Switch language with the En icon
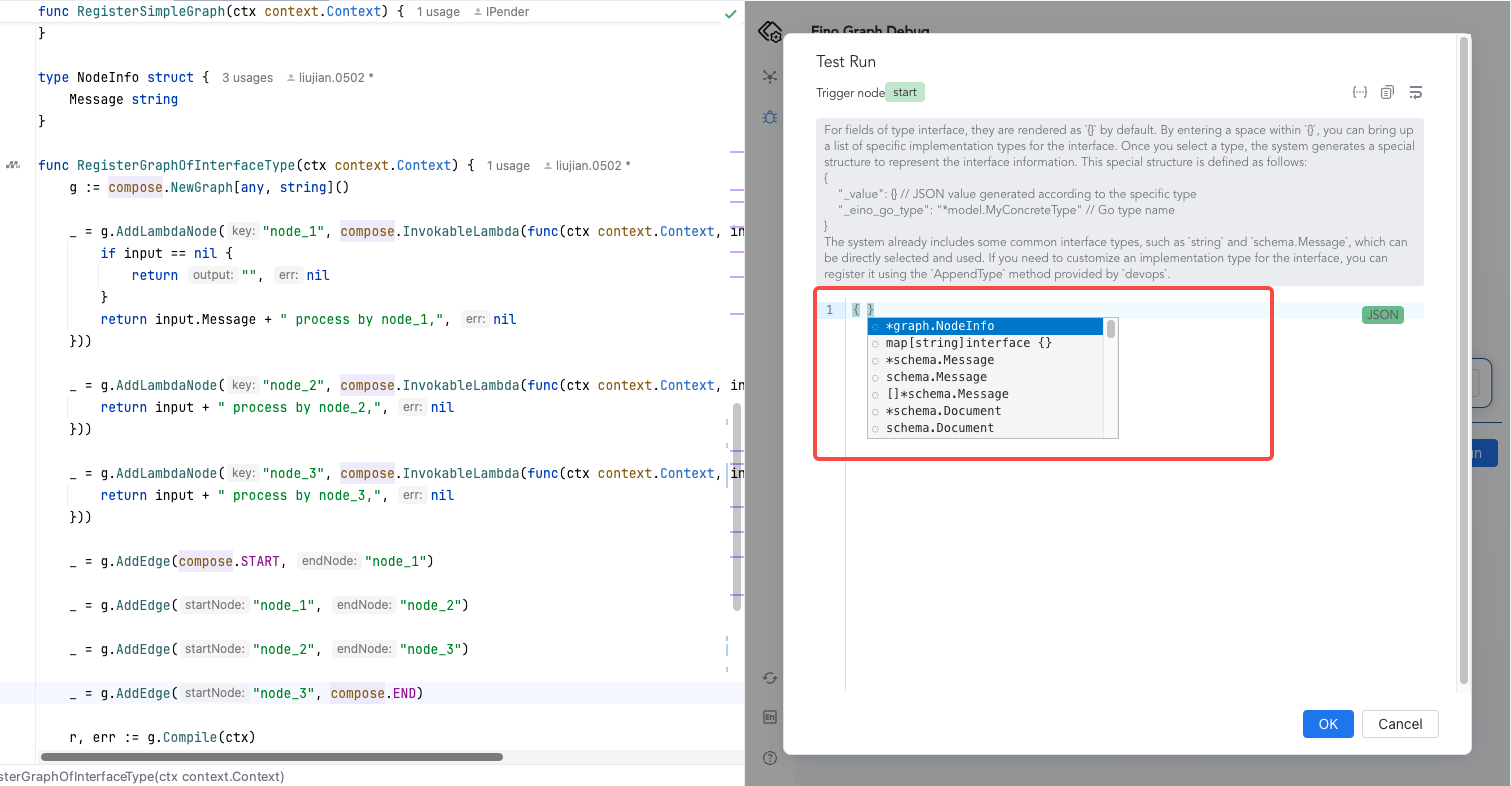The width and height of the screenshot is (1511, 786). coord(769,717)
